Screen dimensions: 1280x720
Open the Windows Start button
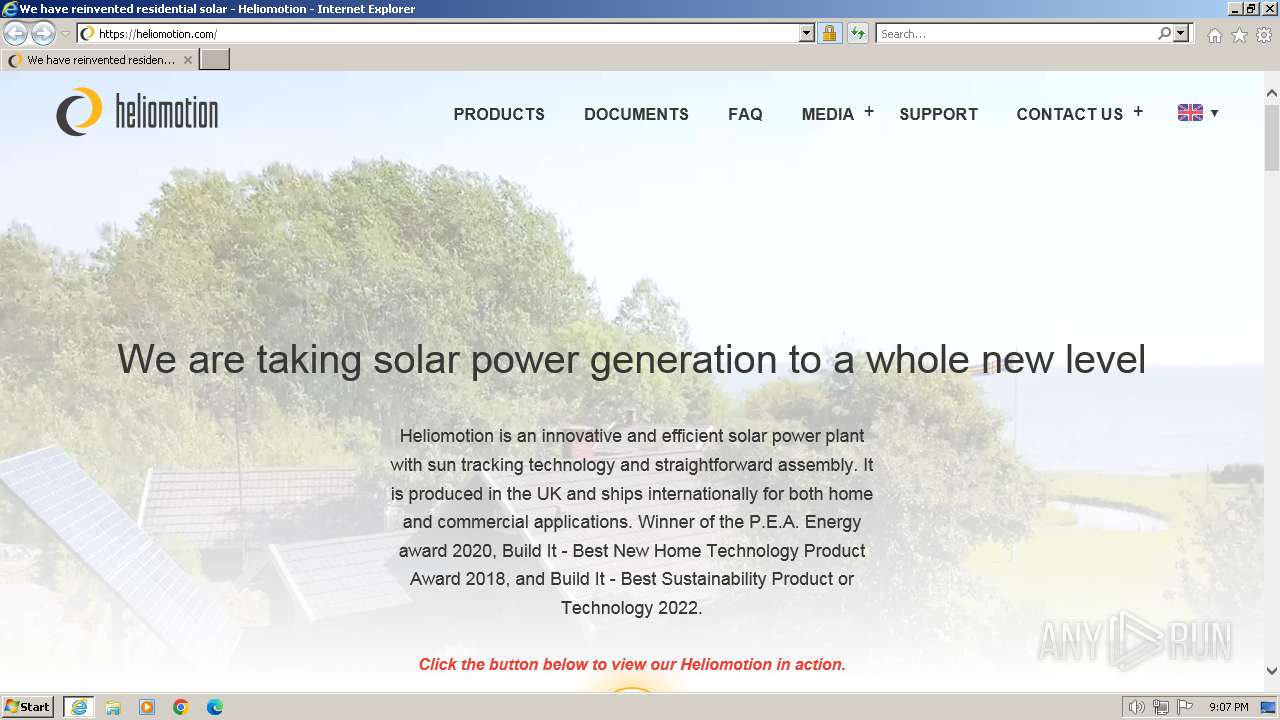point(28,707)
